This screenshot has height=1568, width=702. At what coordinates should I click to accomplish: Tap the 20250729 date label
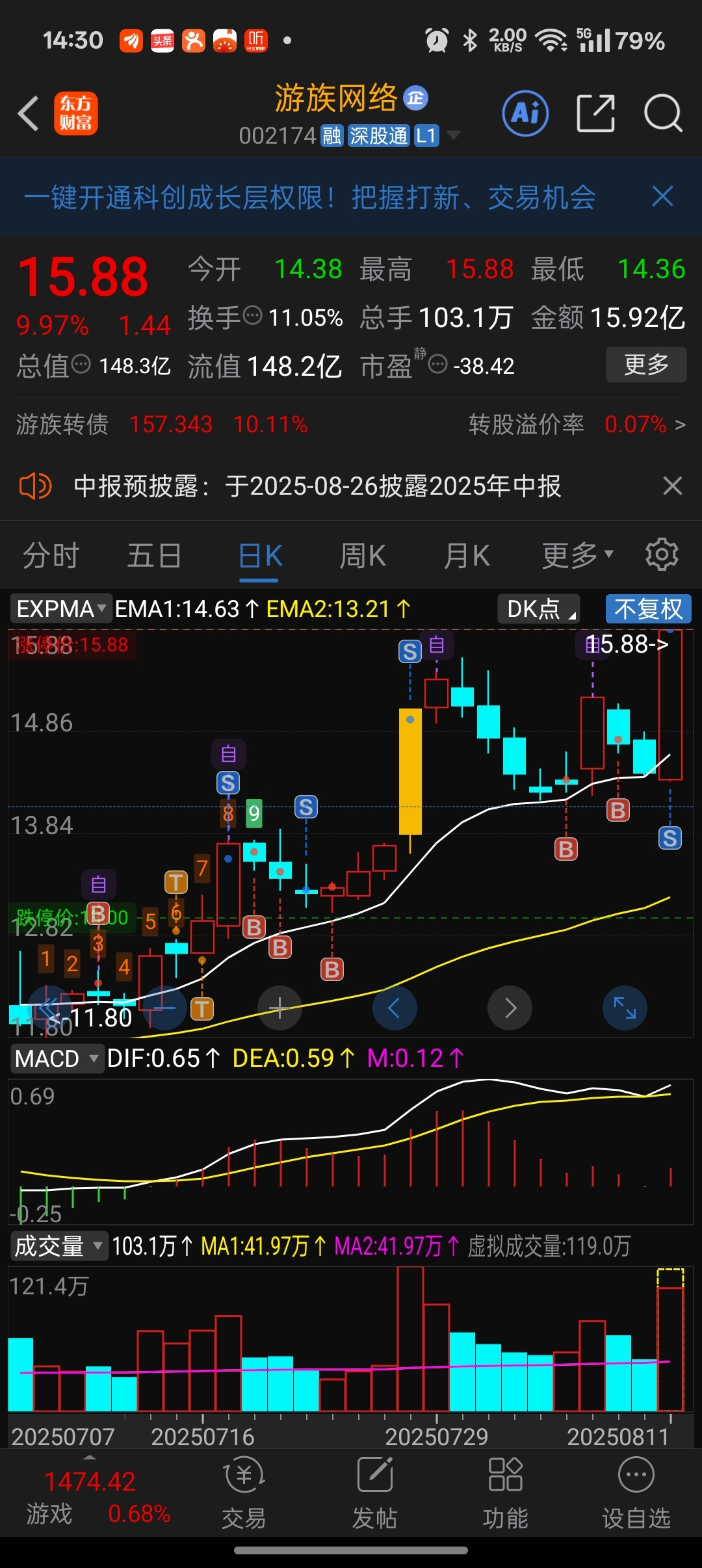tap(436, 1436)
